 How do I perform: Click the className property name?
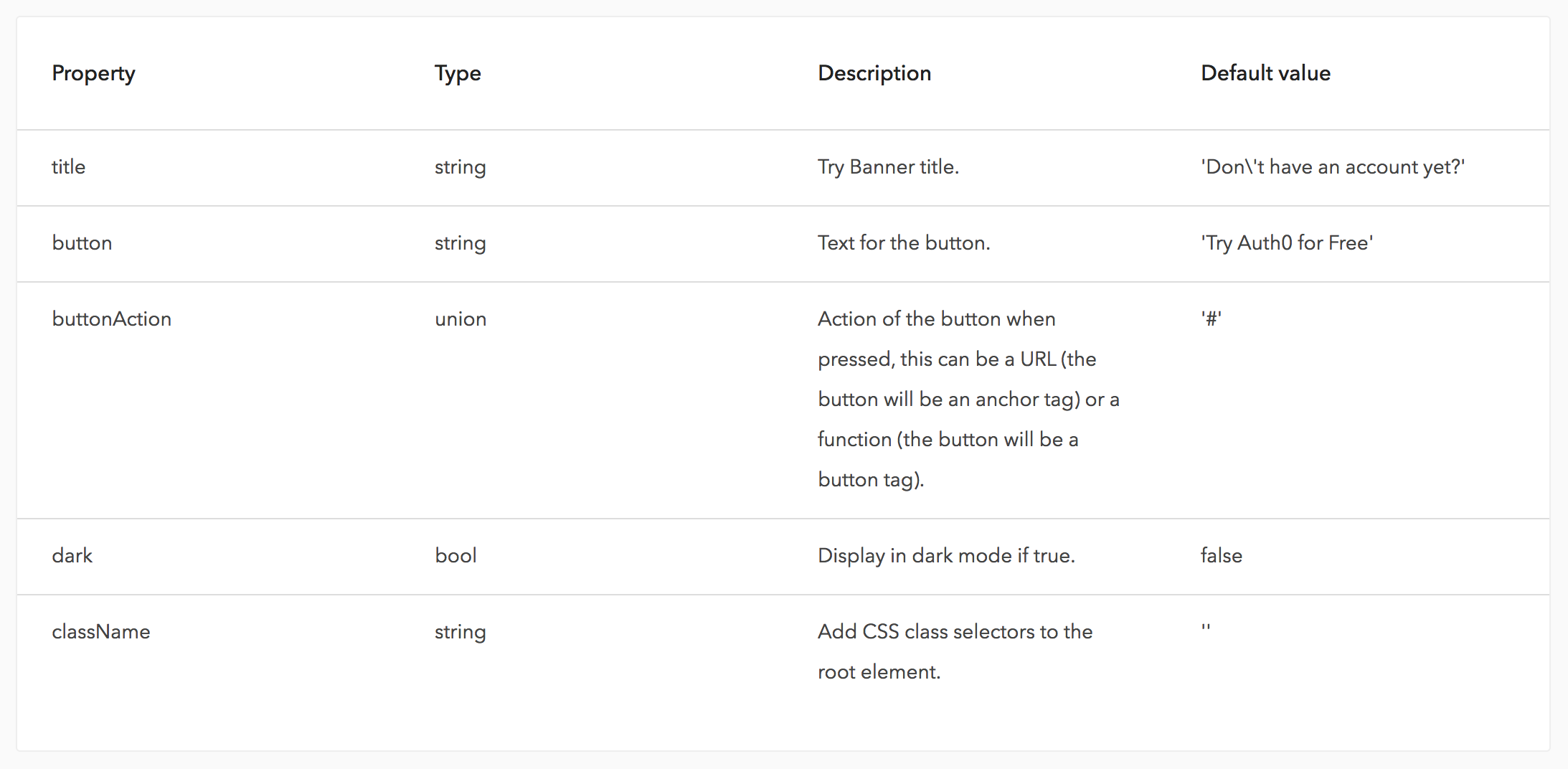click(100, 631)
